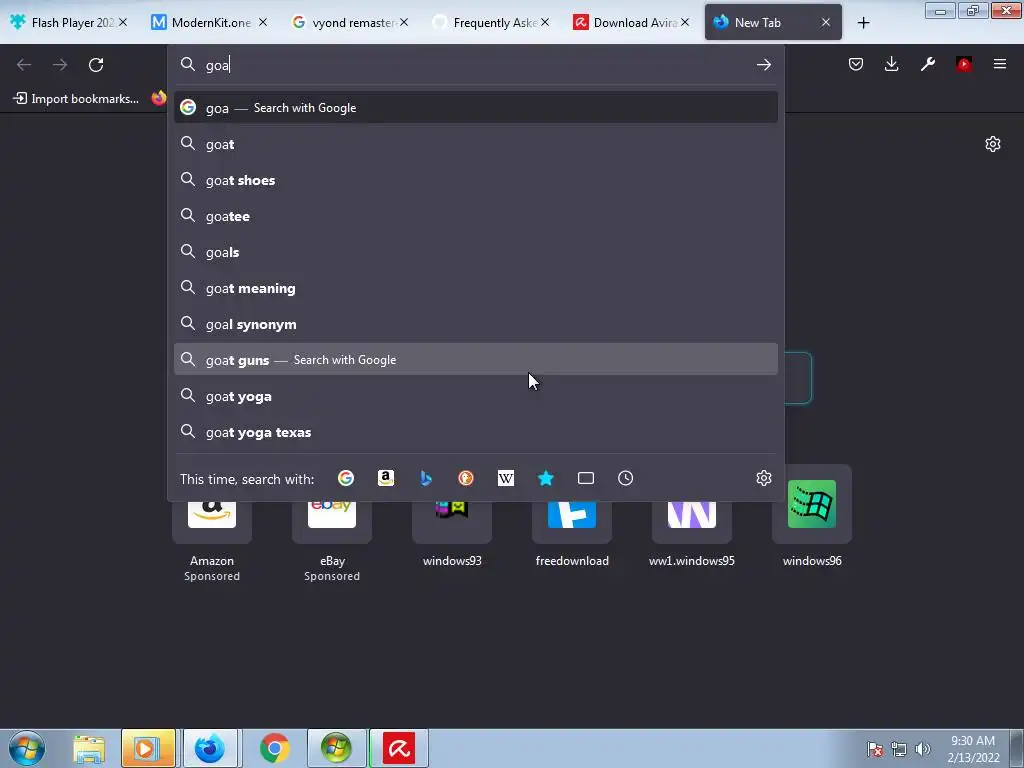Image resolution: width=1024 pixels, height=768 pixels.
Task: Choose the 'goals' suggestion
Action: click(475, 251)
